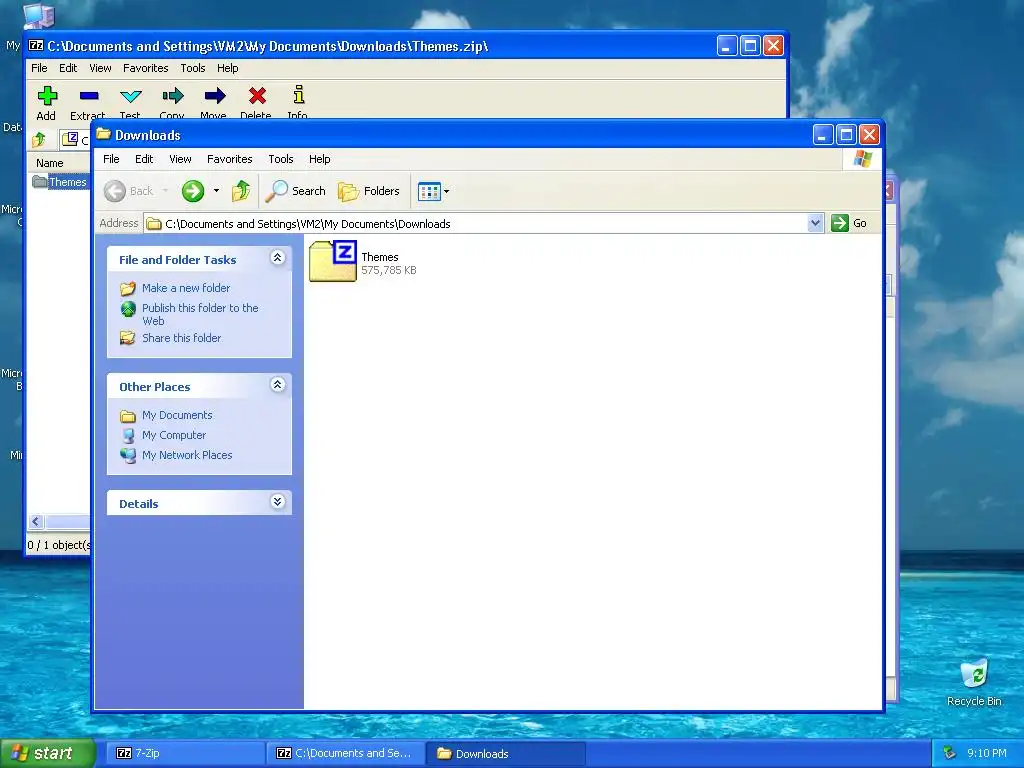The height and width of the screenshot is (768, 1024).
Task: Open View menu in 7-Zip window
Action: (x=100, y=68)
